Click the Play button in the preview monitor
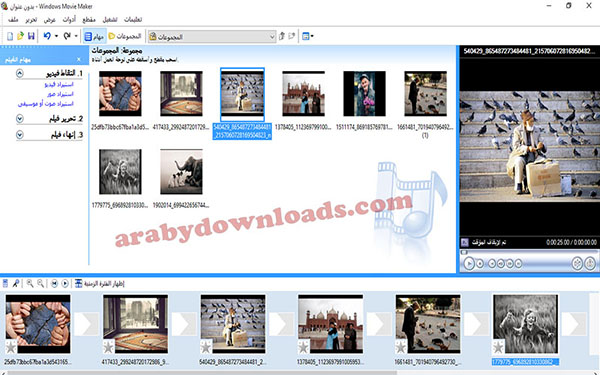Screen dimensions: 600x375 [x=469, y=263]
